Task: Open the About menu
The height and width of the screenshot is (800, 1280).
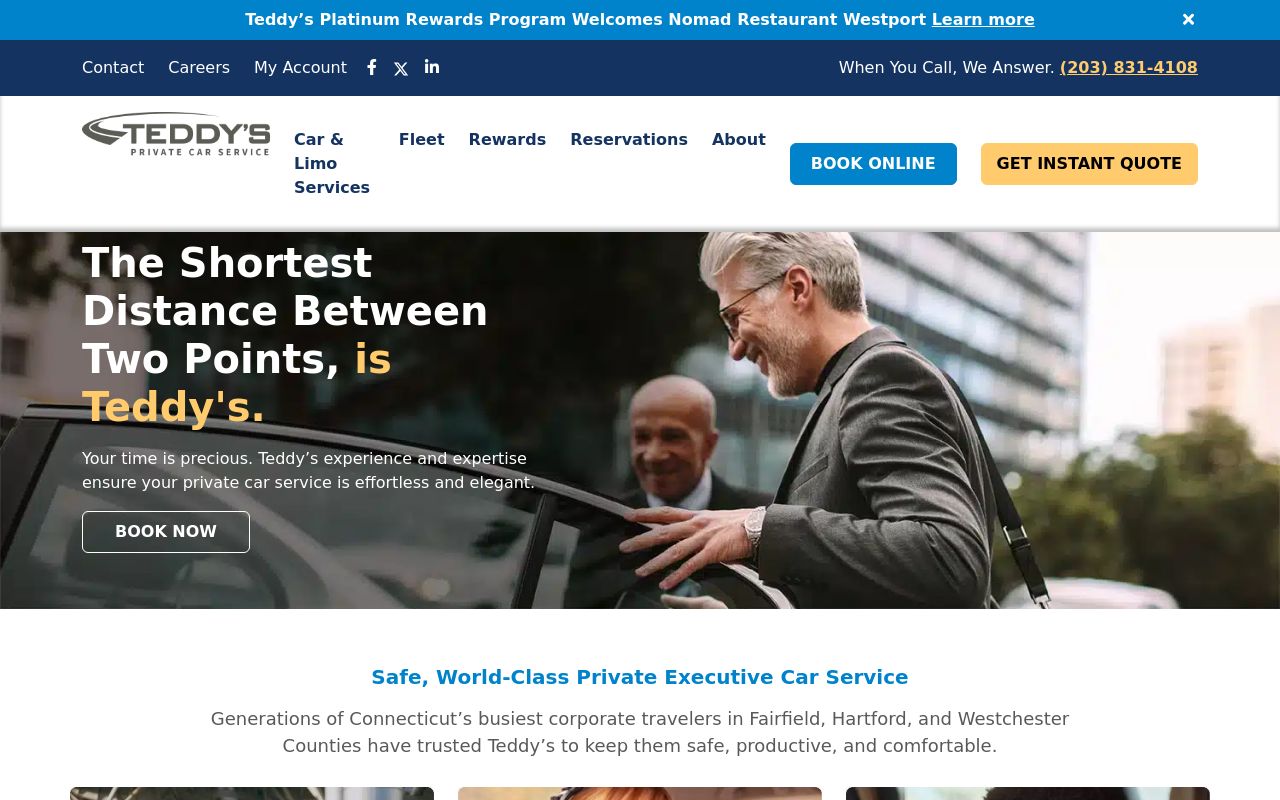Action: (x=739, y=139)
